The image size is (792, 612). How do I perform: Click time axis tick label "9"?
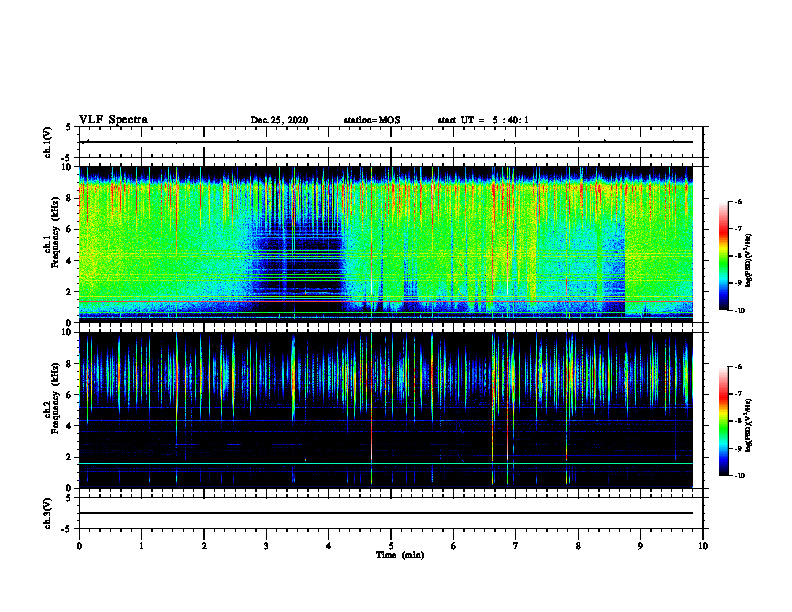(640, 546)
